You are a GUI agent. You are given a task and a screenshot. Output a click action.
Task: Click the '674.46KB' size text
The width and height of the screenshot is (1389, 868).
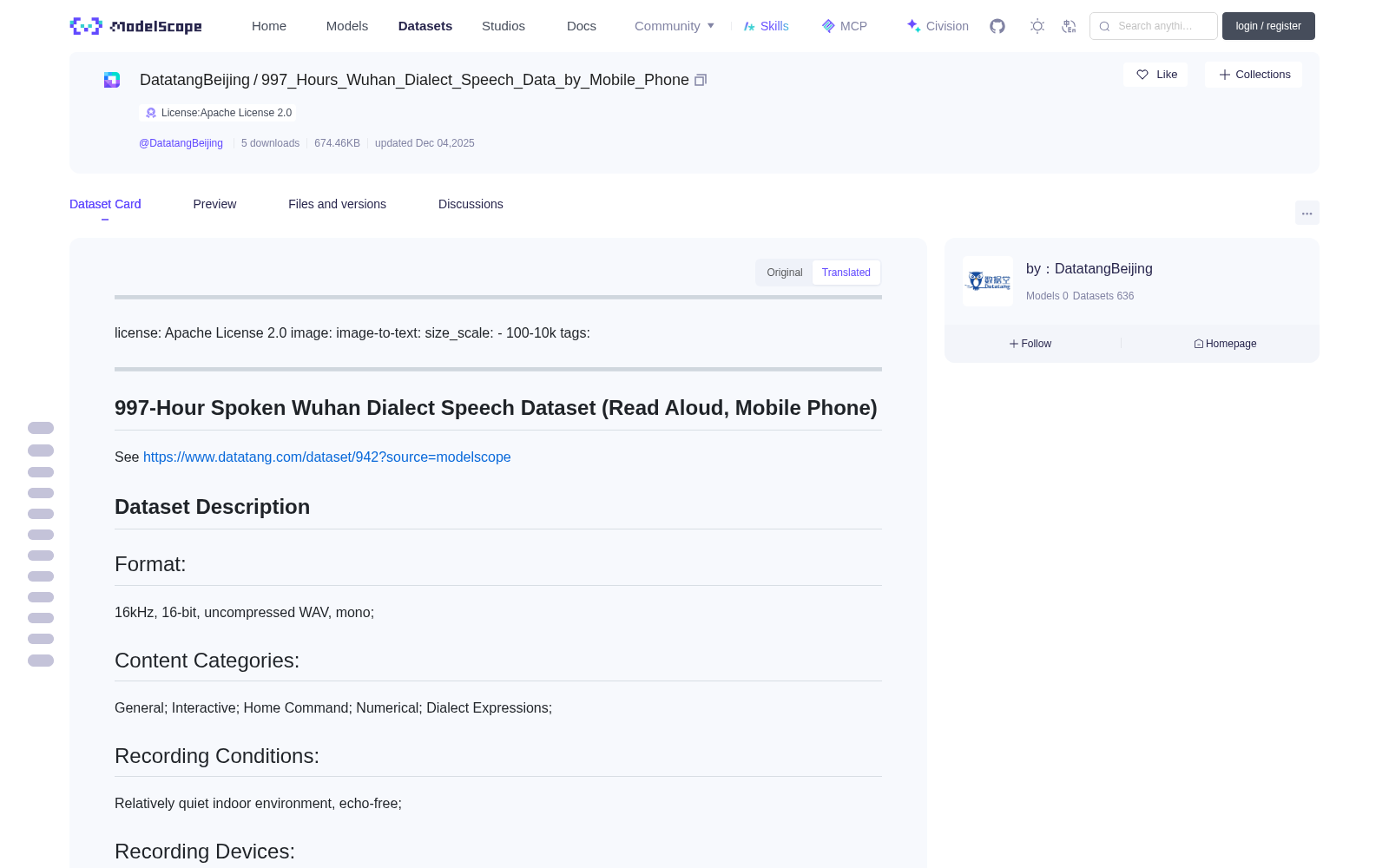tap(337, 143)
